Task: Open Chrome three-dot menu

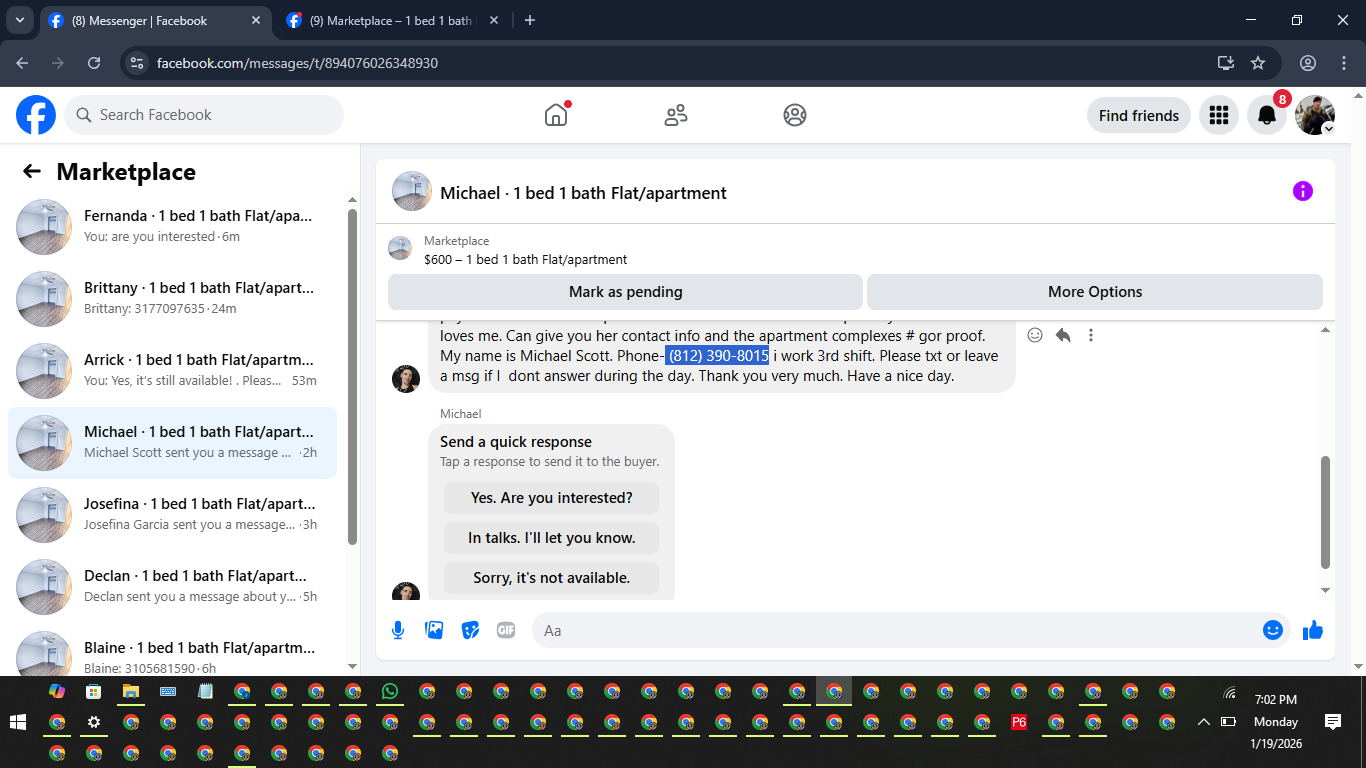Action: click(x=1342, y=63)
